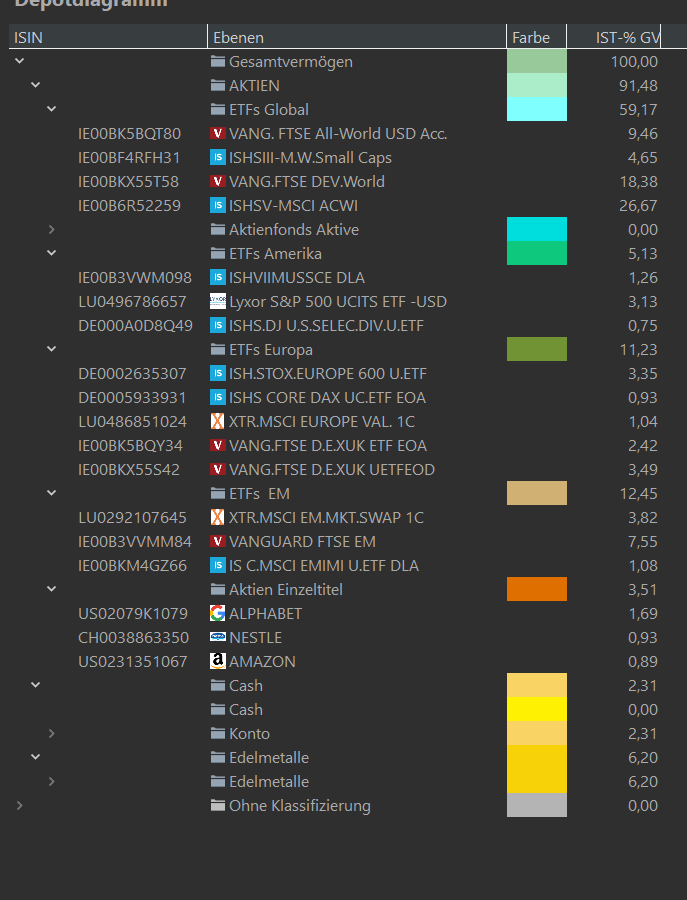This screenshot has width=687, height=900.
Task: Click the iShares icon beside IS C.MSCI EMIMI
Action: [x=218, y=565]
